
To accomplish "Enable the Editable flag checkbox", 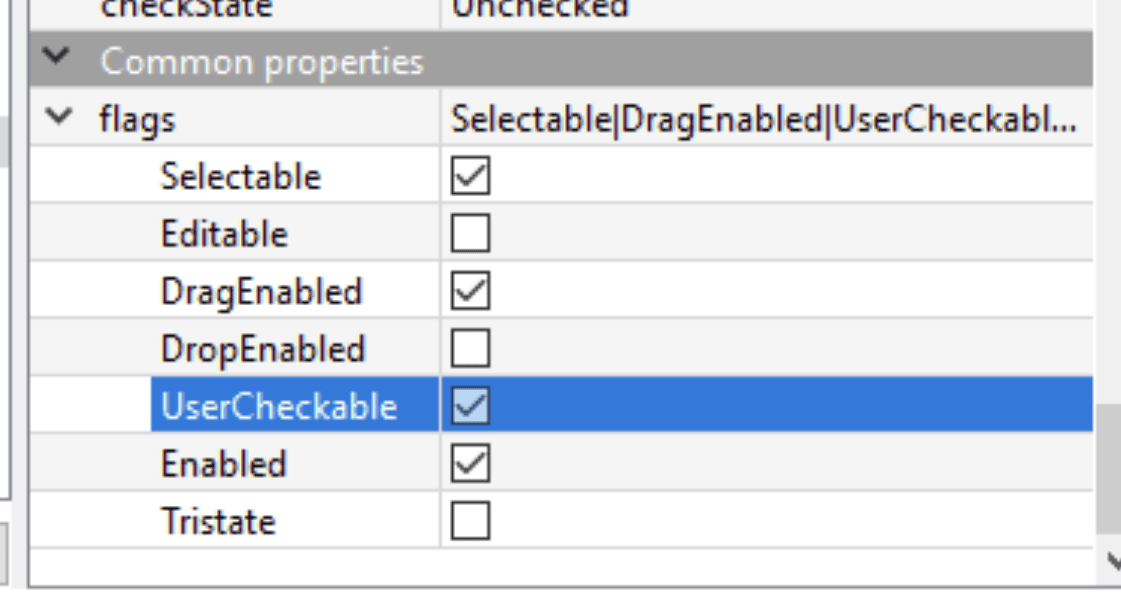I will (470, 234).
